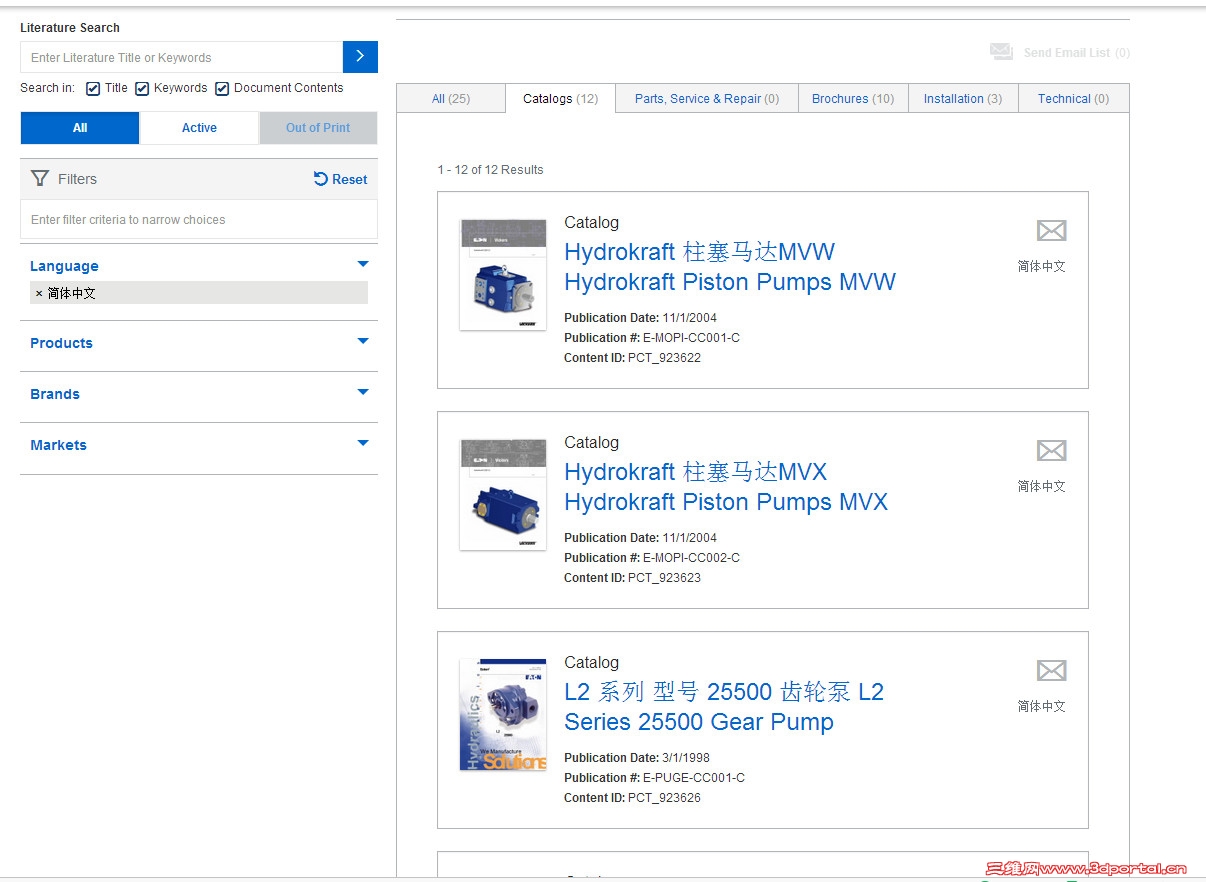The height and width of the screenshot is (882, 1206).
Task: Switch to the All (25) tab
Action: tap(451, 98)
